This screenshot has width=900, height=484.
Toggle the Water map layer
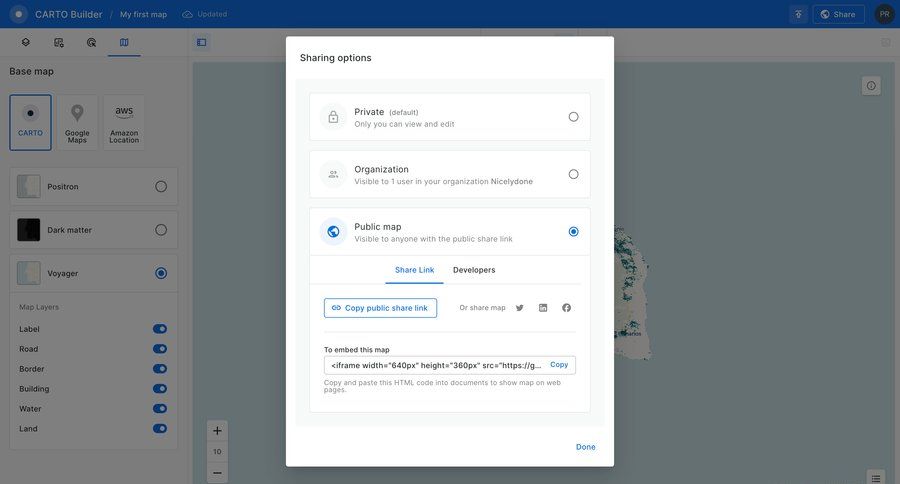click(x=160, y=409)
